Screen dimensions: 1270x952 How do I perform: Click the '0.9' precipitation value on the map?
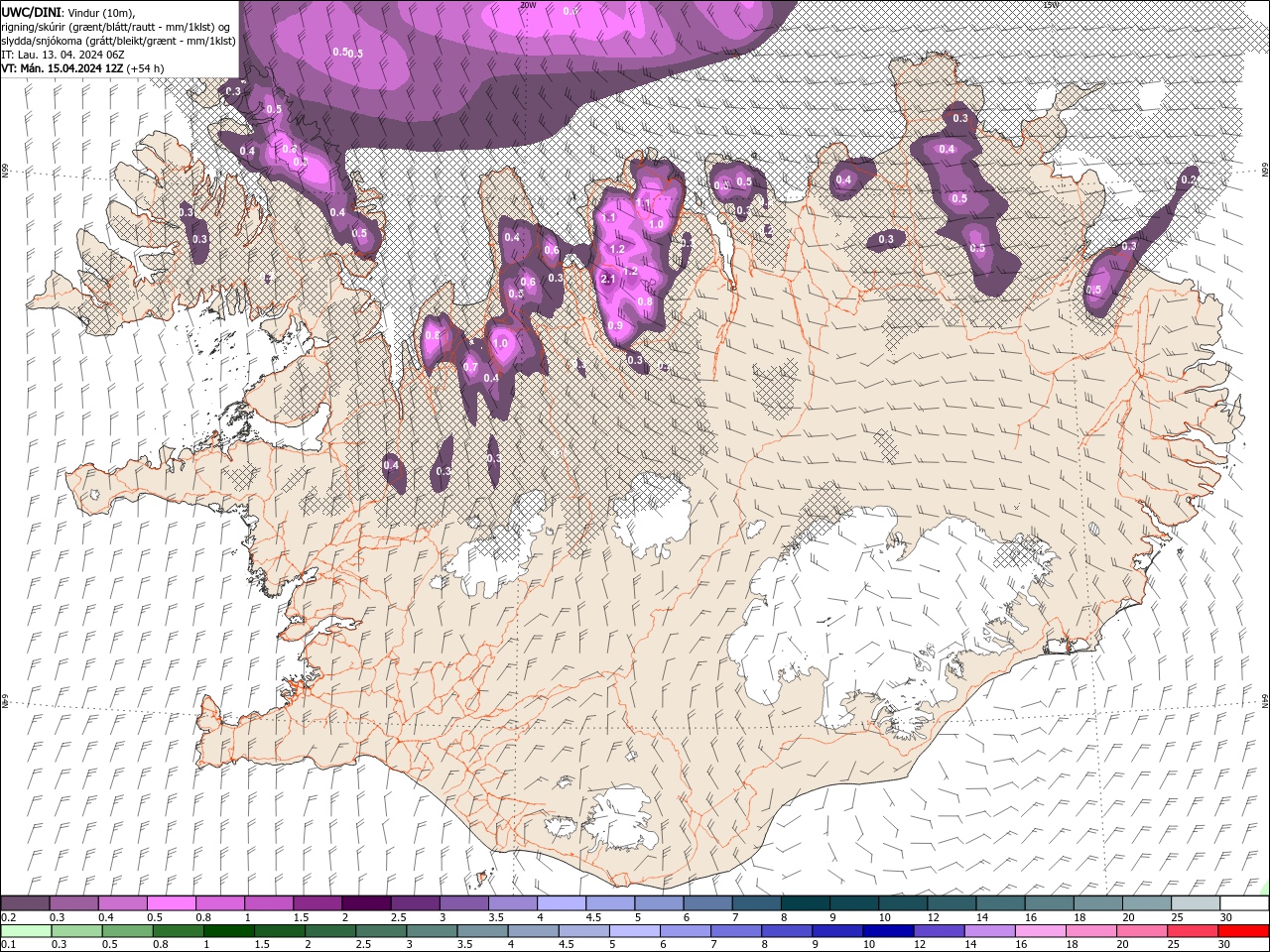click(615, 326)
